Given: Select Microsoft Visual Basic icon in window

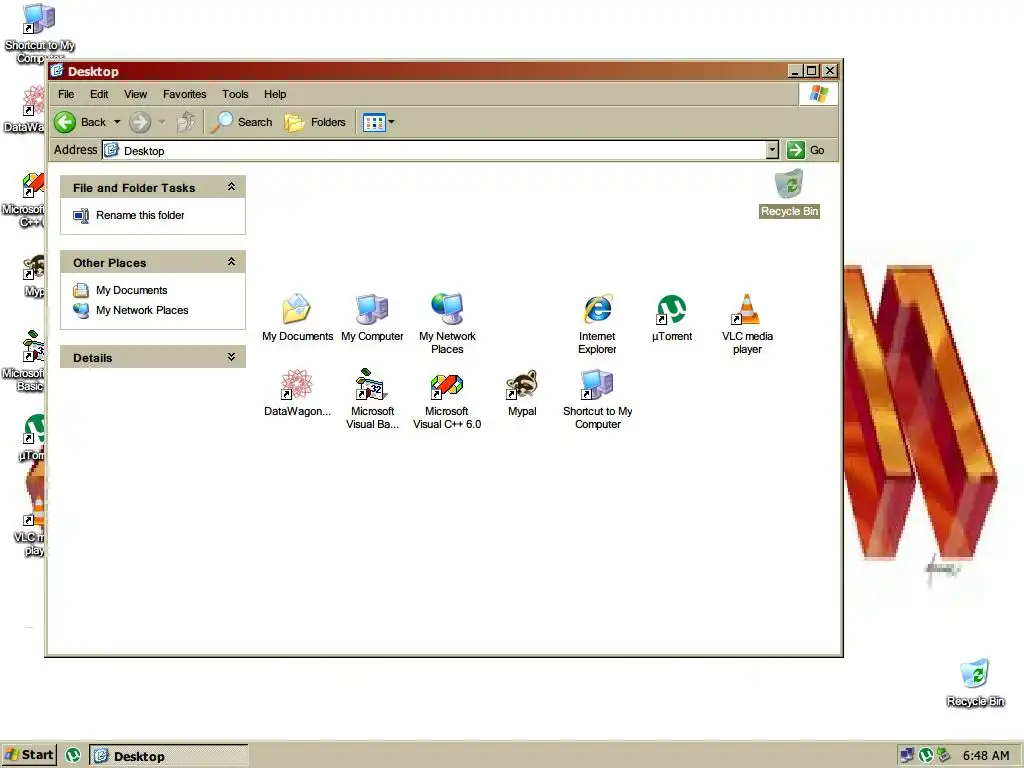Looking at the screenshot, I should [372, 399].
